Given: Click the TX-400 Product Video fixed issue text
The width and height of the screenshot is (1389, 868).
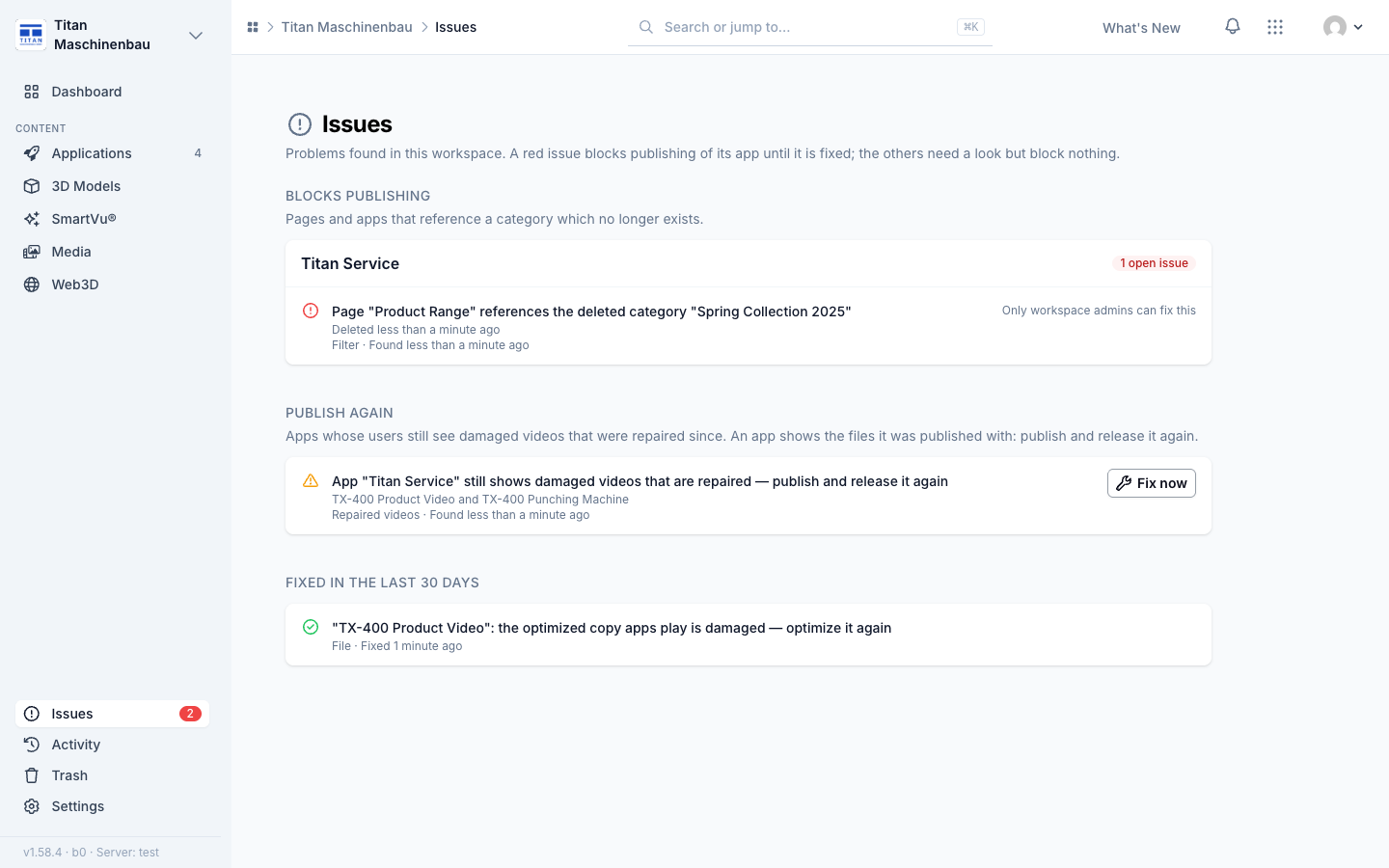Looking at the screenshot, I should click(612, 628).
